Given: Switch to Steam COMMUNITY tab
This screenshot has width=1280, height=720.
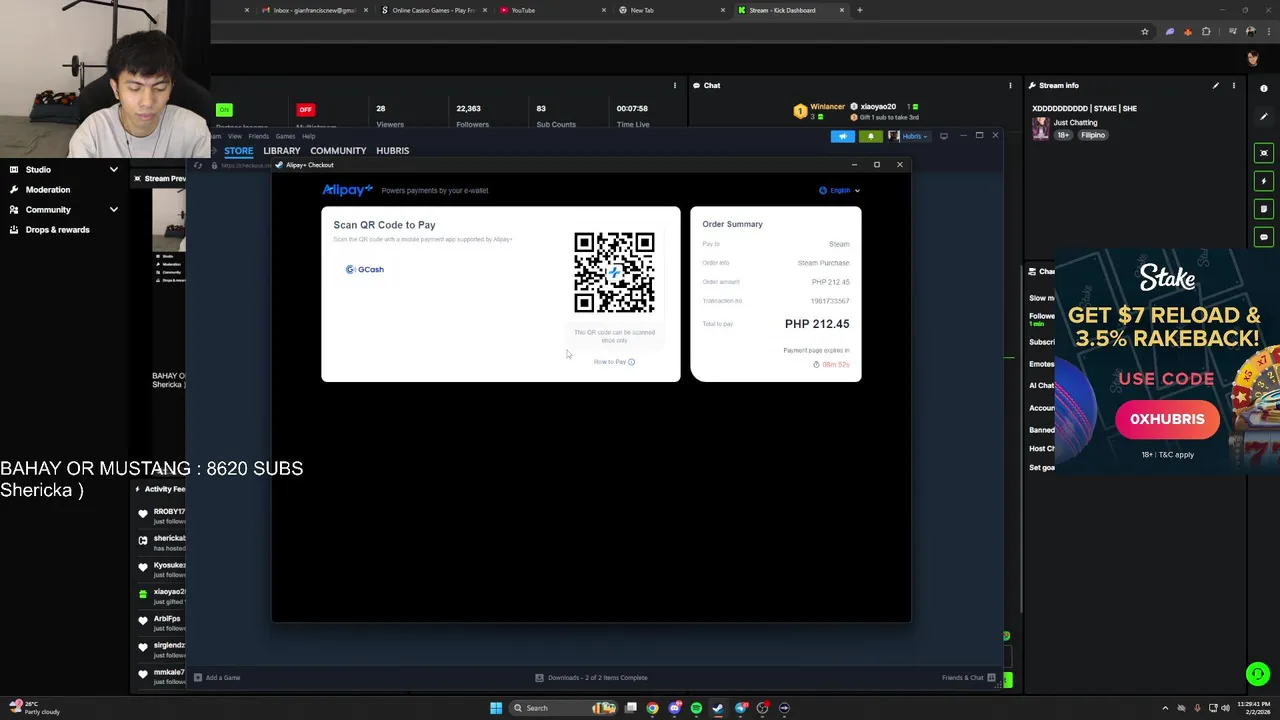Looking at the screenshot, I should [338, 151].
